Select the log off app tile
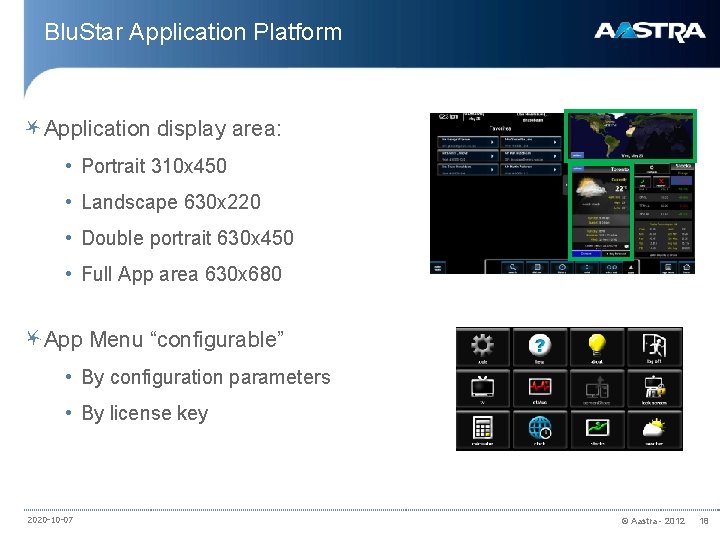The image size is (720, 540). pyautogui.click(x=654, y=347)
